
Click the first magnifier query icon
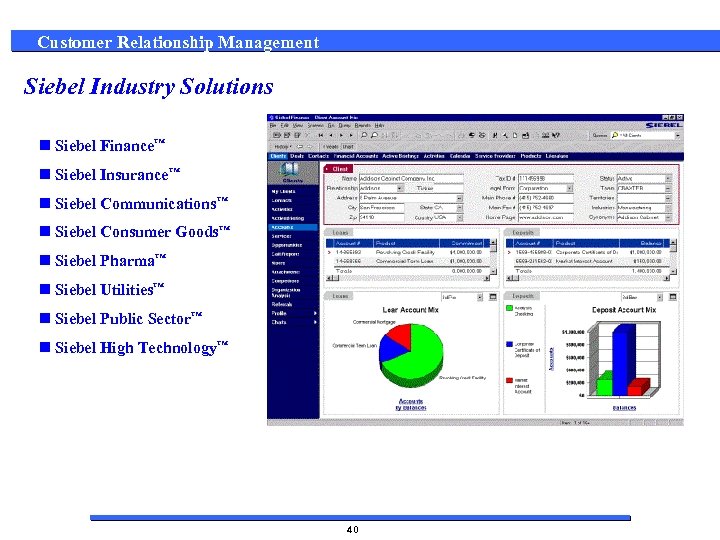(364, 135)
